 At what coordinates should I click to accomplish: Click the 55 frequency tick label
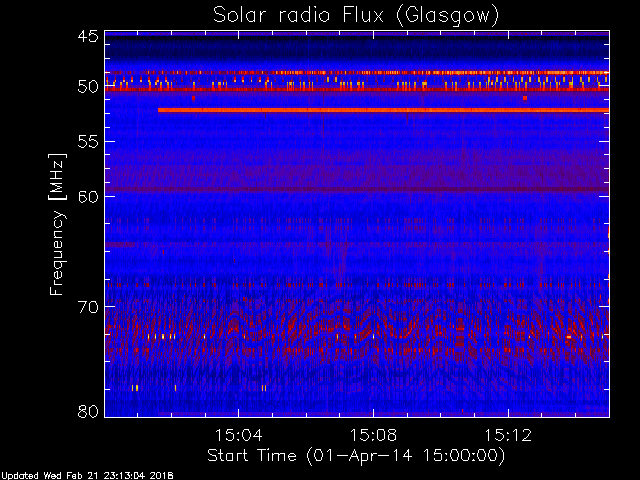[88, 142]
